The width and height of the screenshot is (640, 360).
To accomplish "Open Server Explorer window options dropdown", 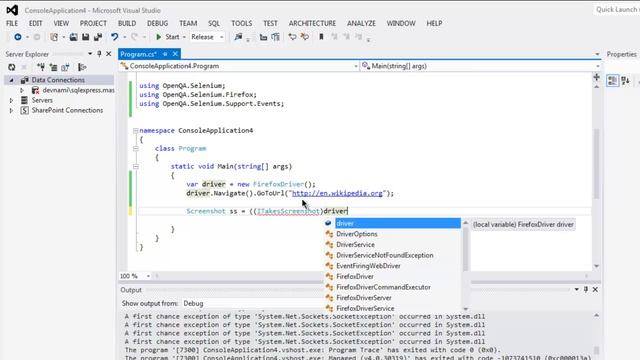I will tap(90, 54).
